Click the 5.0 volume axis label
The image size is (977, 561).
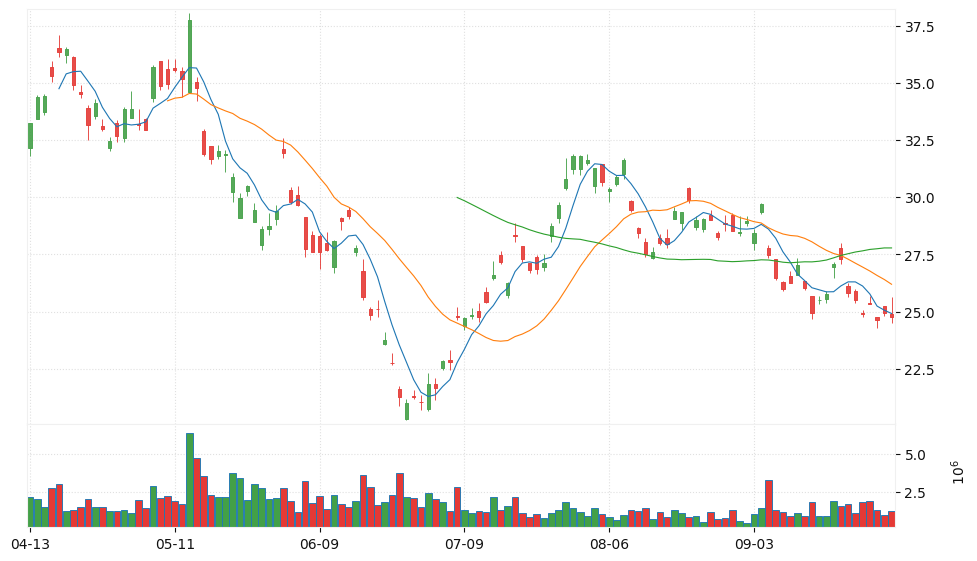915,455
